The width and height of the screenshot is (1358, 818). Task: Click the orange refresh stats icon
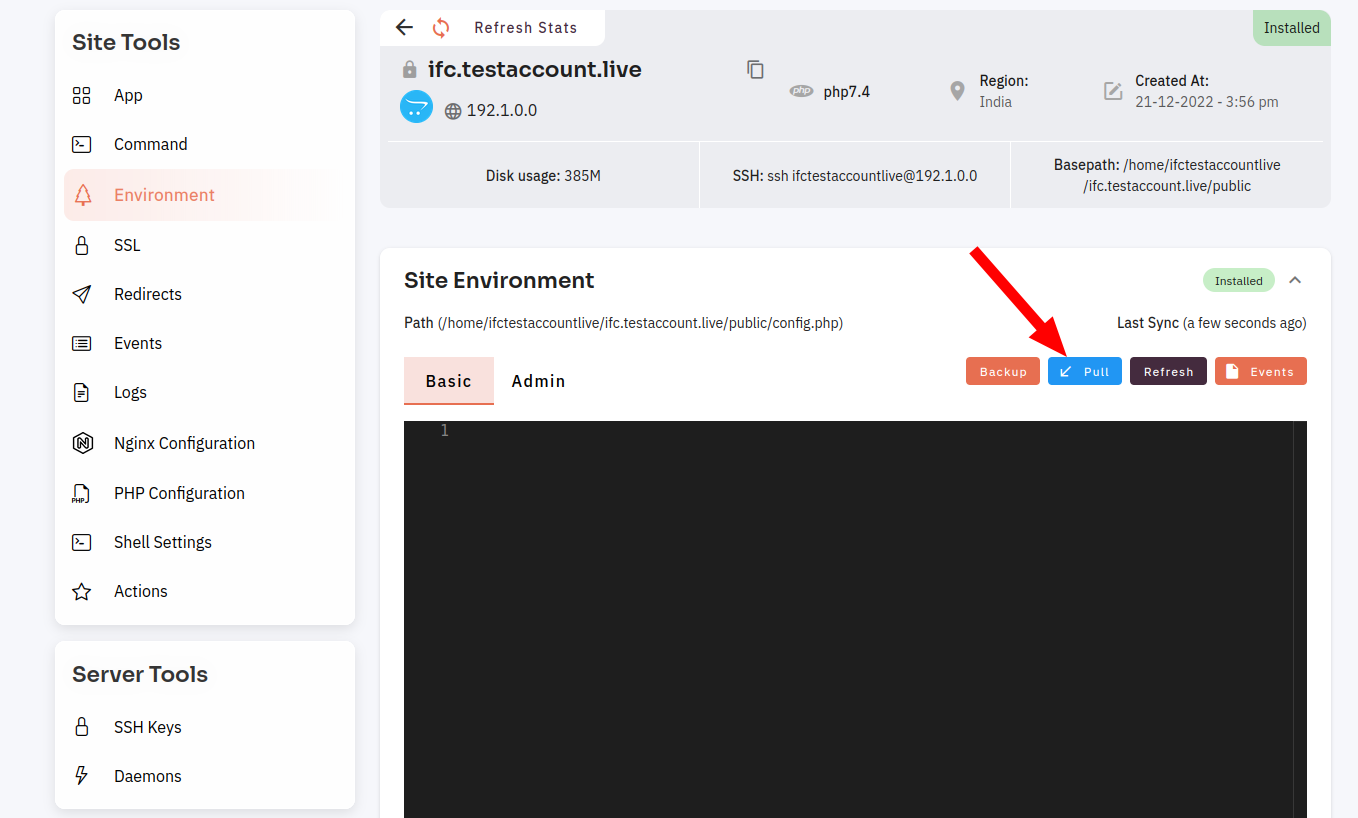[441, 28]
